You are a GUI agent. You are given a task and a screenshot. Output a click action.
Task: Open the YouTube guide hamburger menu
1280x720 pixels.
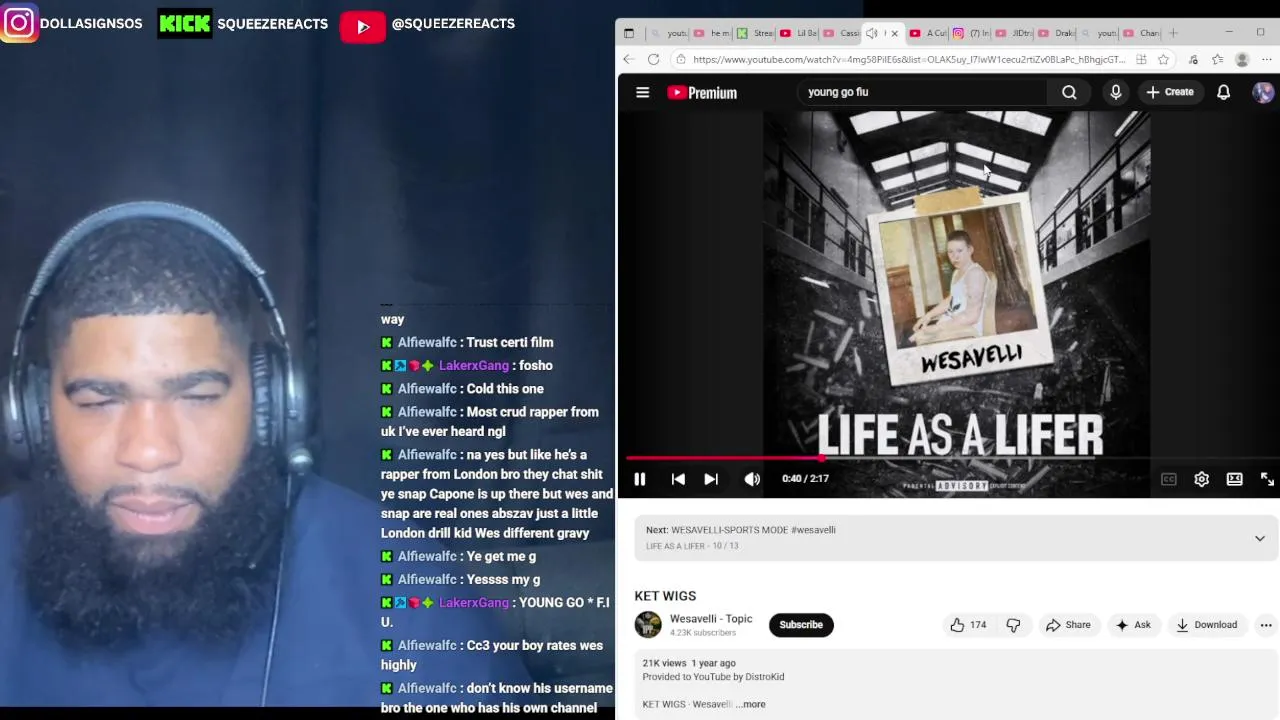point(643,92)
